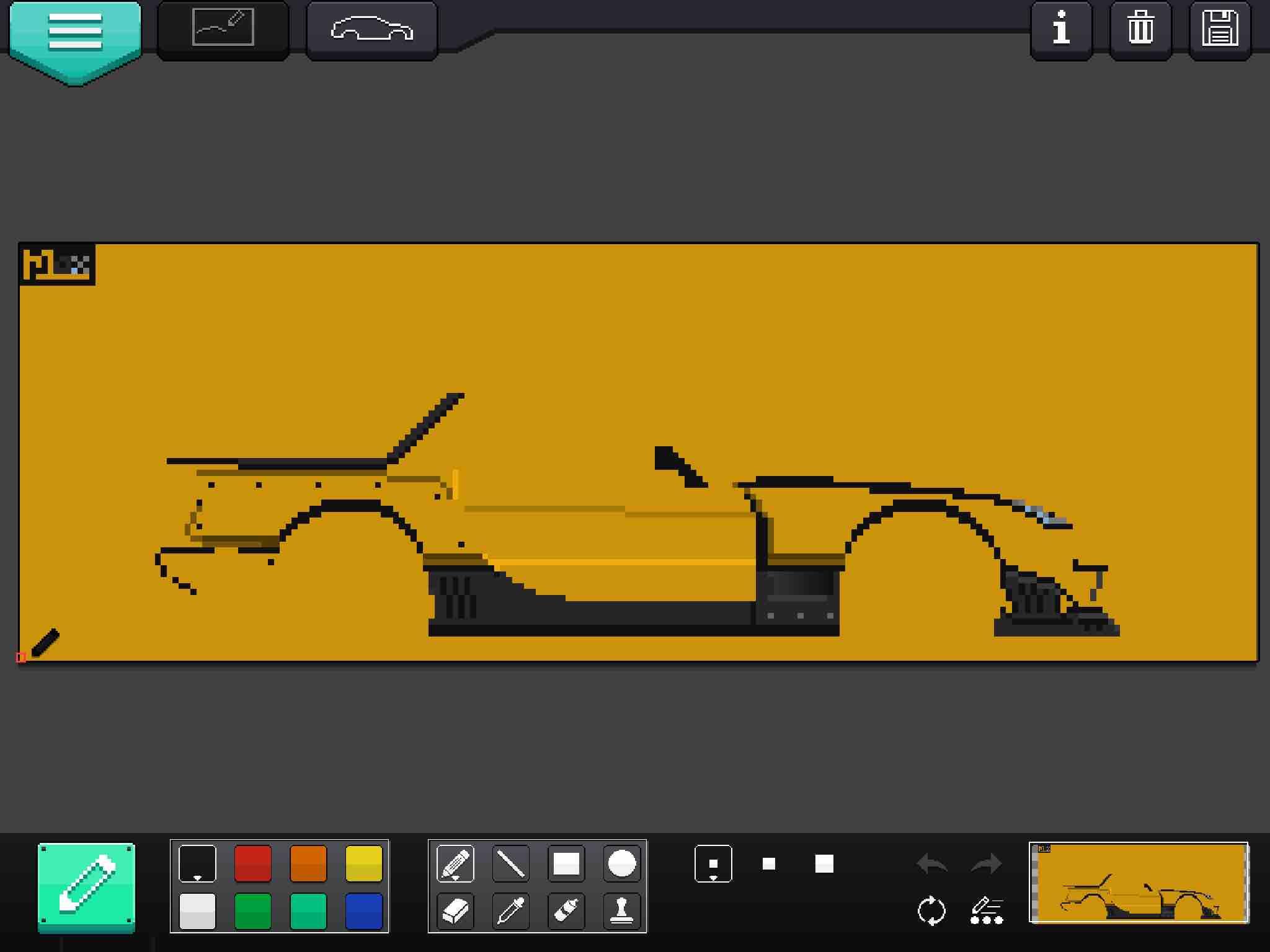Pick the red color swatch
This screenshot has width=1270, height=952.
pos(252,863)
